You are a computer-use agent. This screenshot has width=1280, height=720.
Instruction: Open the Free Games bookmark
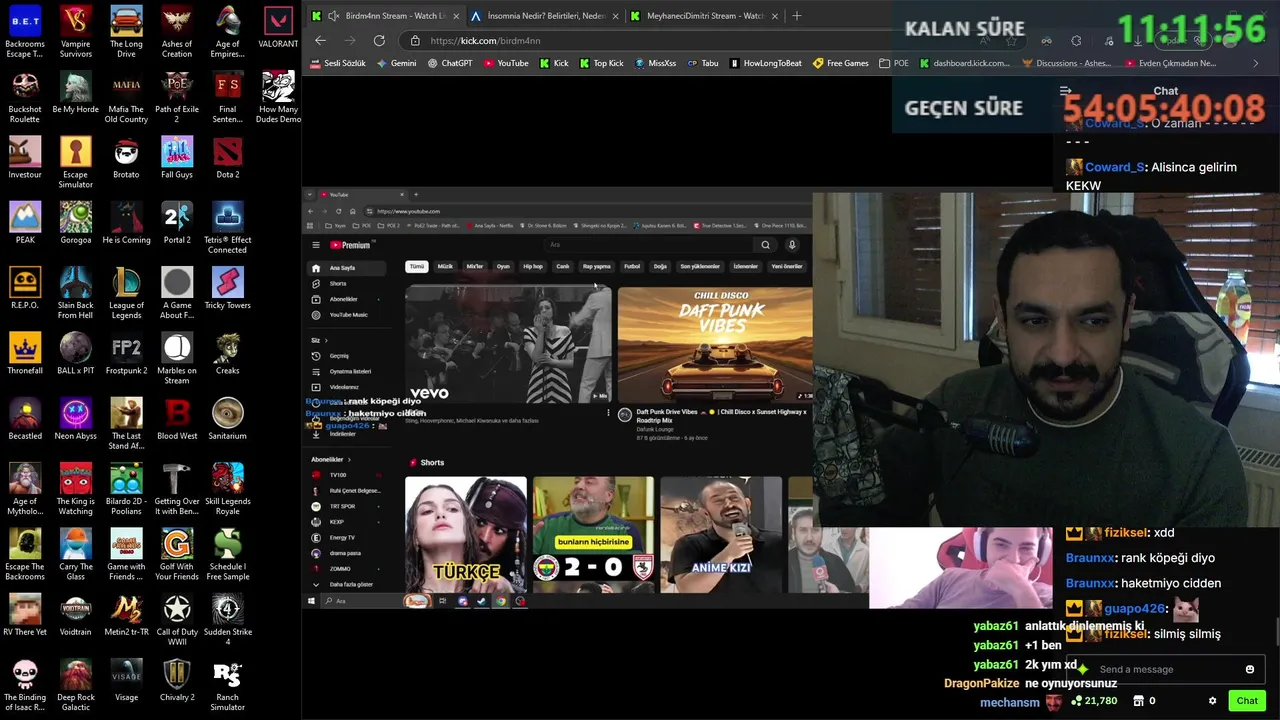[x=840, y=63]
